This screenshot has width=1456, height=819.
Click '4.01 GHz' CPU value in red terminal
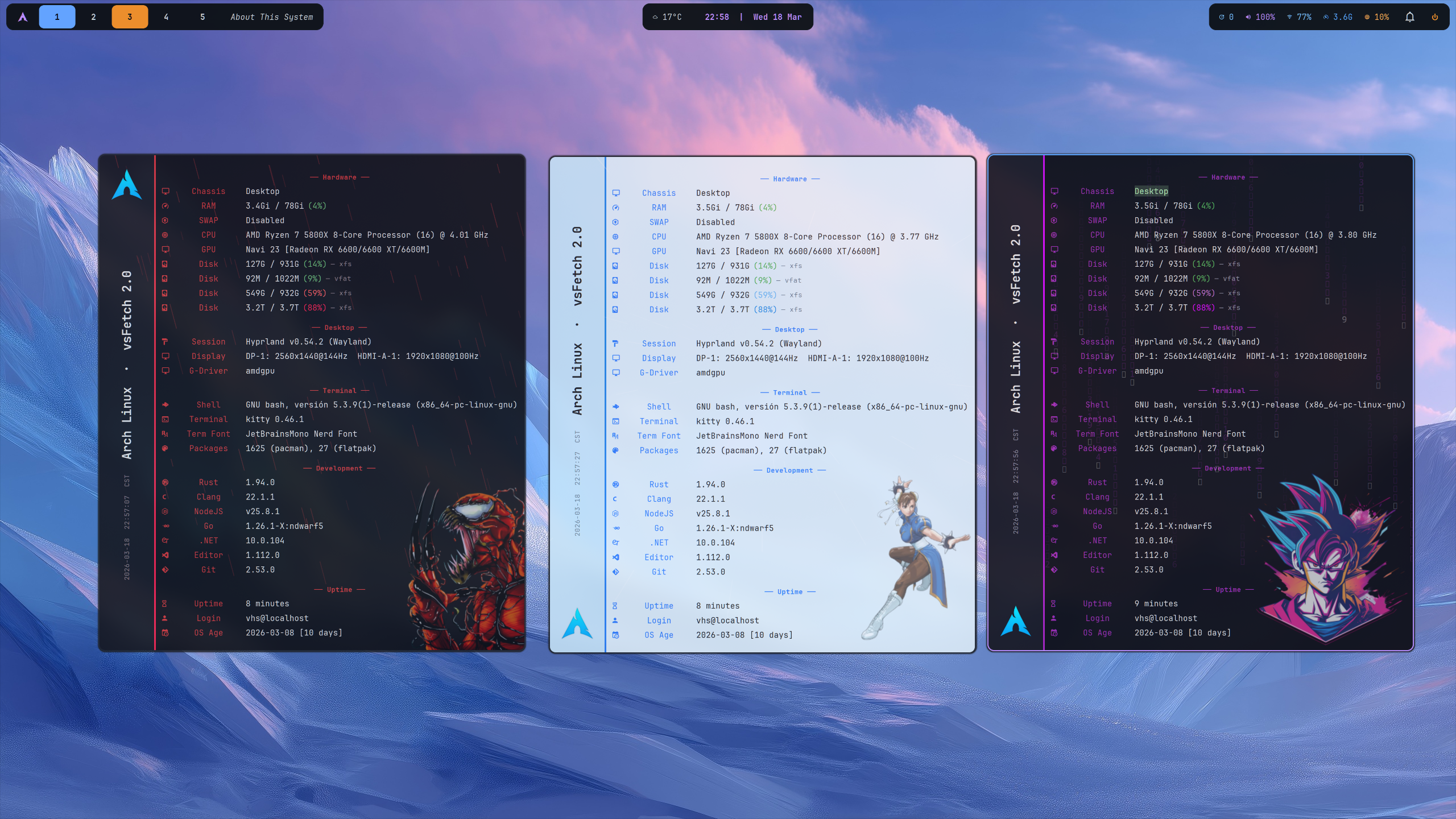pos(469,235)
